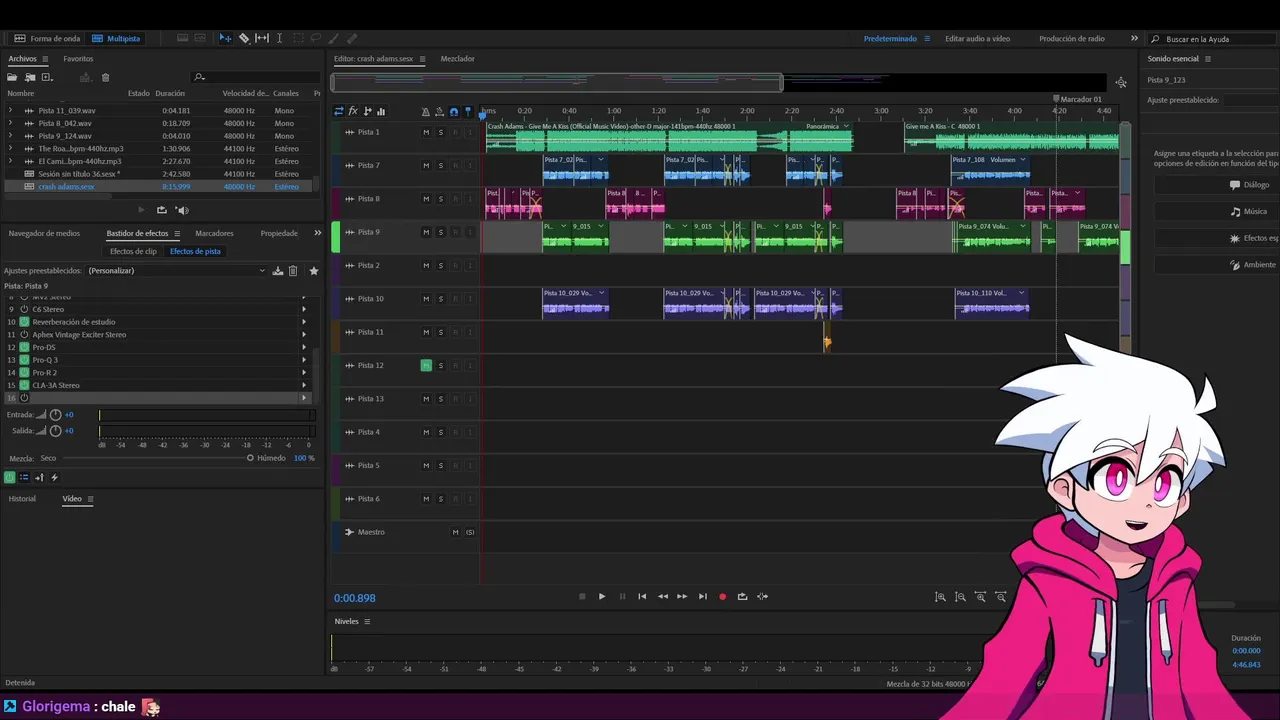
Task: Toggle snapping magnet icon in editor
Action: coord(454,112)
